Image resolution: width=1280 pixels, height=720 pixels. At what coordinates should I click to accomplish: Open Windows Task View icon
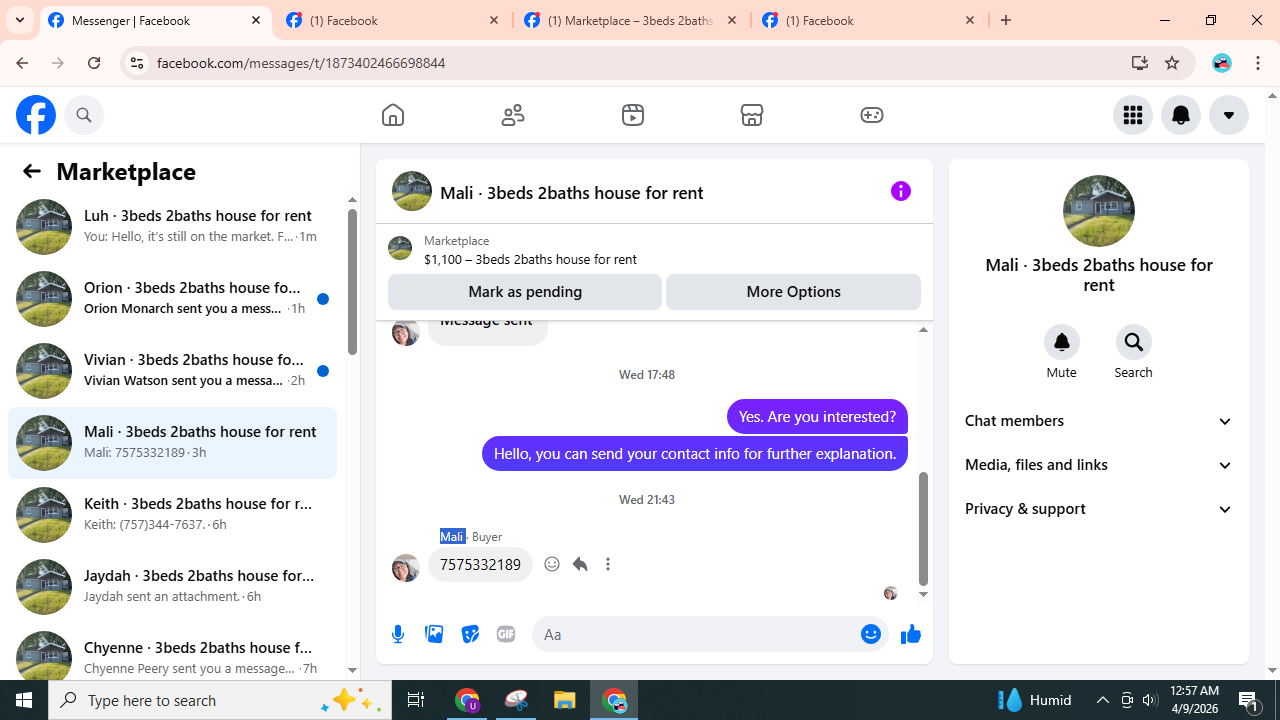point(416,700)
